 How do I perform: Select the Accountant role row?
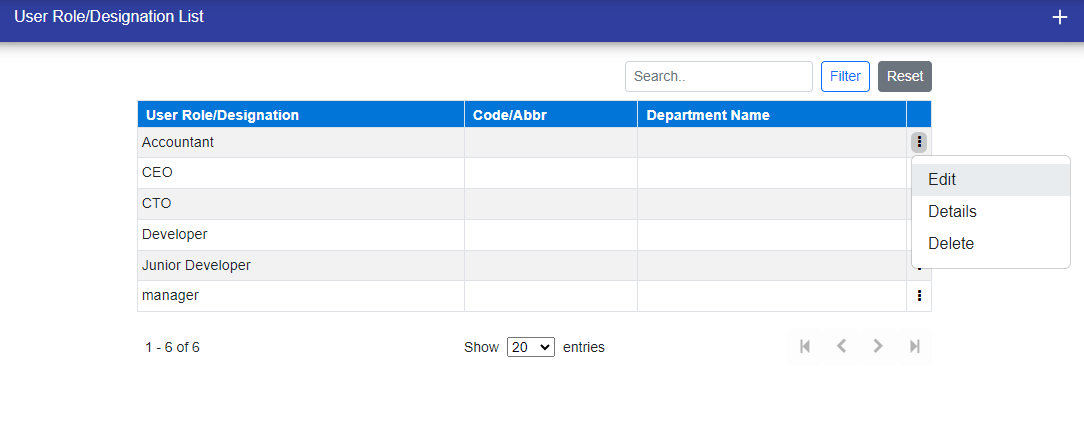point(178,142)
